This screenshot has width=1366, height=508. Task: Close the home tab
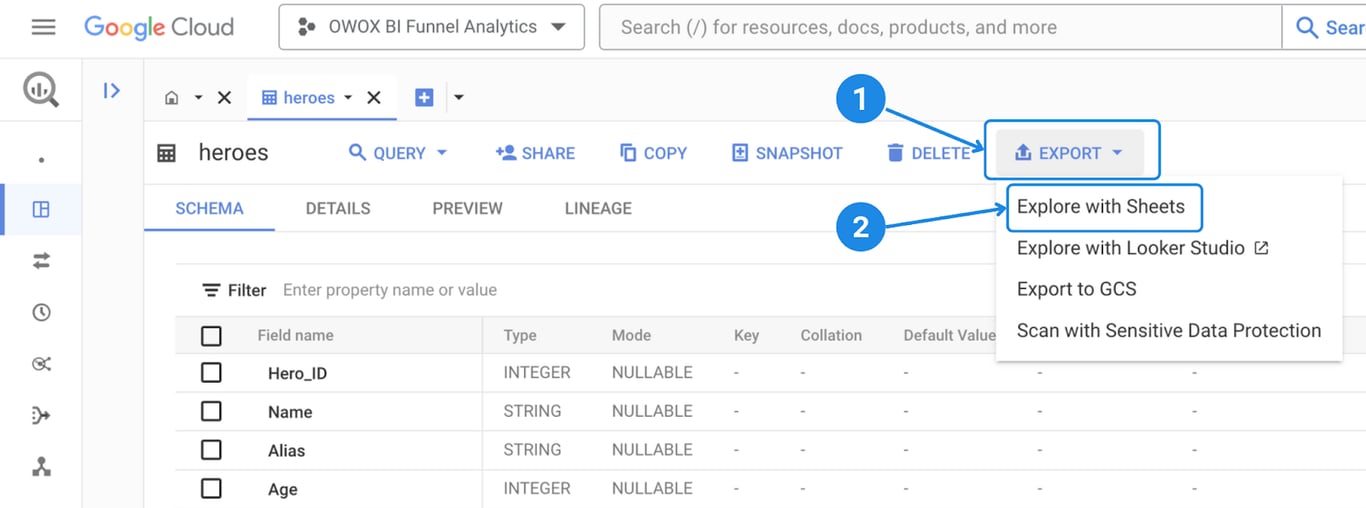point(224,97)
